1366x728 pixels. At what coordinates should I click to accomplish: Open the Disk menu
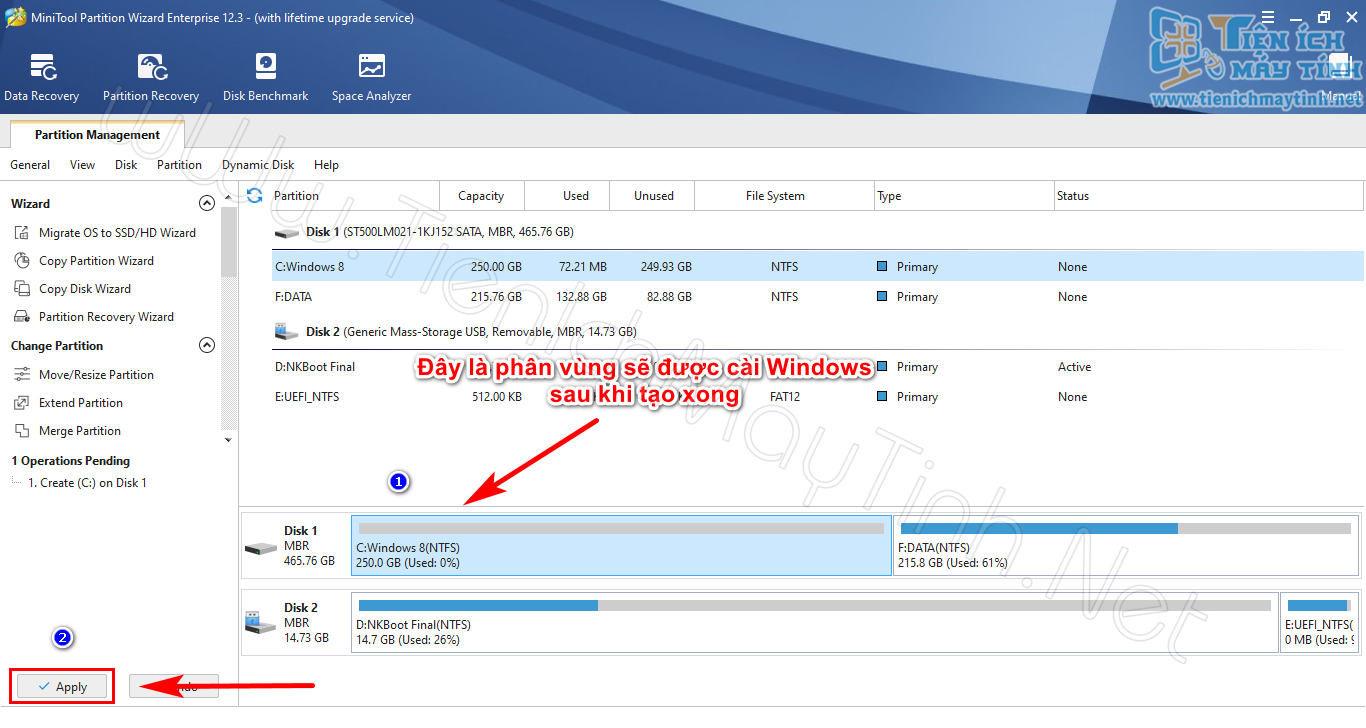tap(126, 165)
